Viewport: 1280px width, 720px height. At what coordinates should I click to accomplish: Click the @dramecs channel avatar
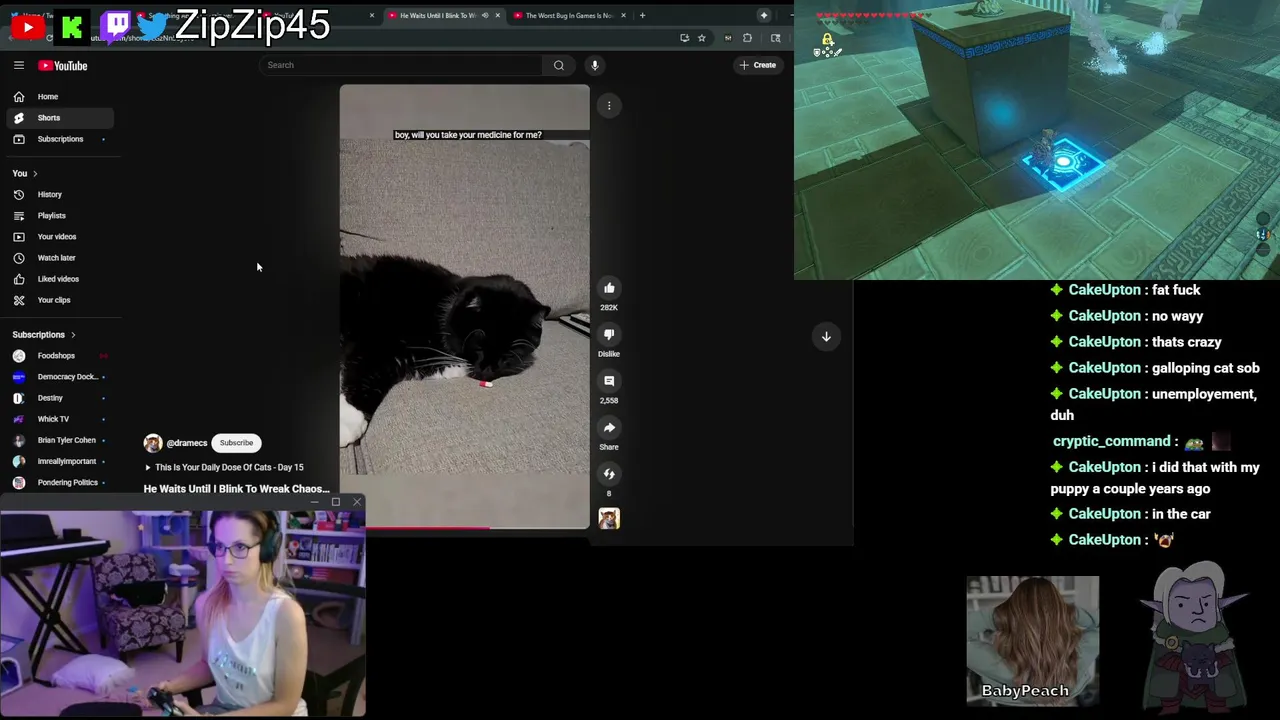(153, 443)
